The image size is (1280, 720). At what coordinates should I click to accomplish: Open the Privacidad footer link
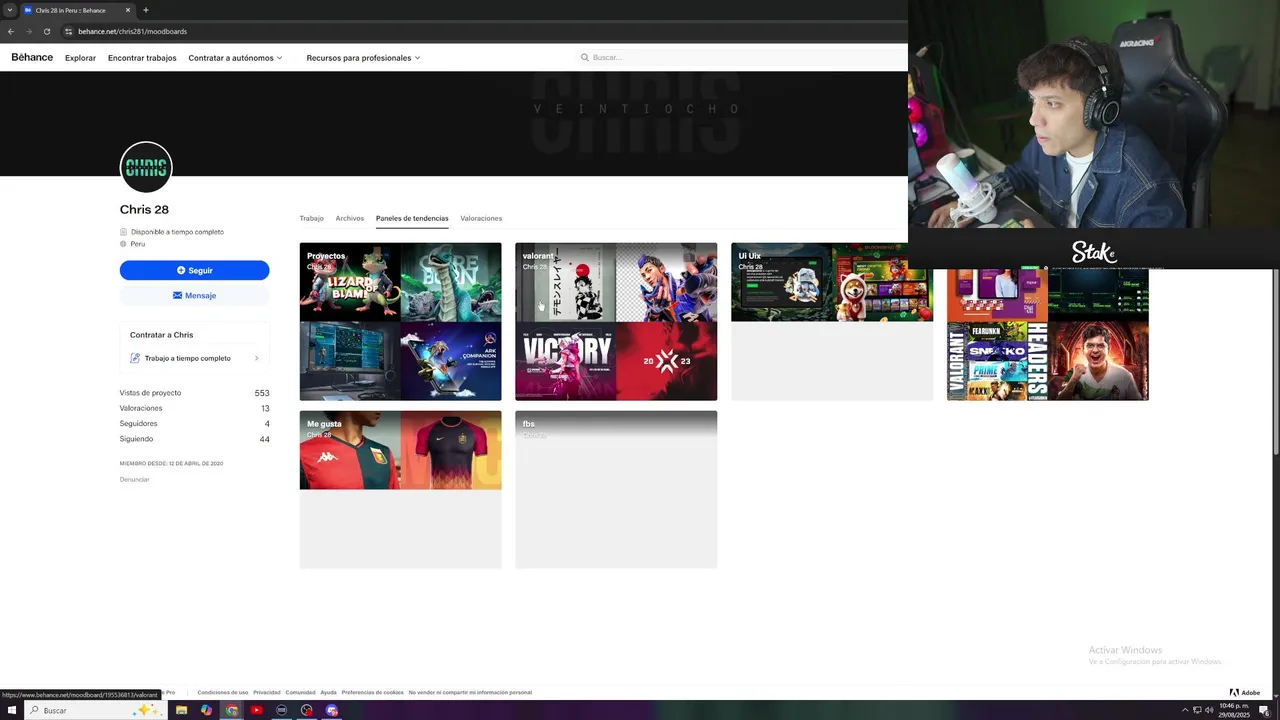(266, 692)
